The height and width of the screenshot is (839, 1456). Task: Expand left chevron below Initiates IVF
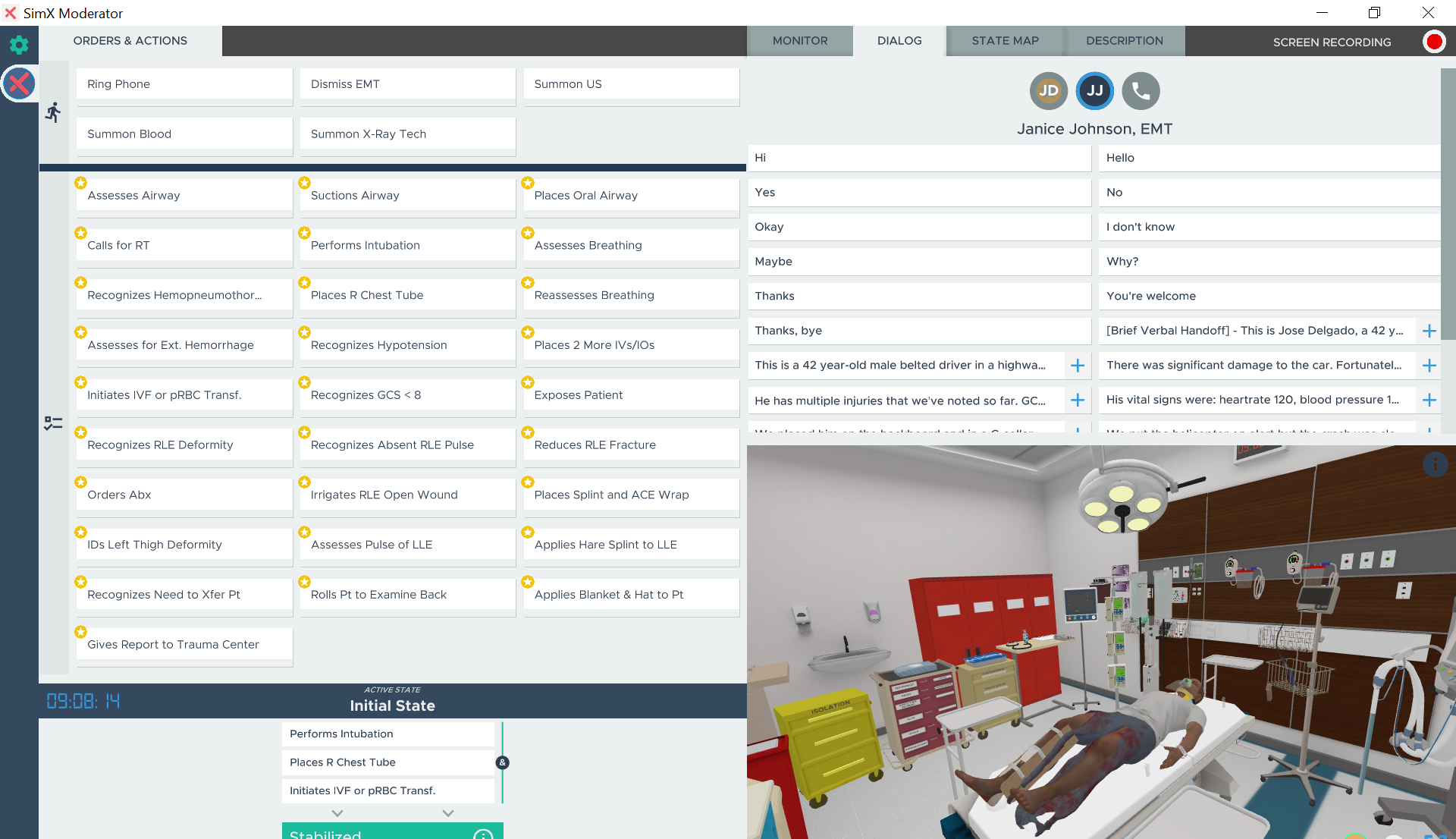click(x=337, y=813)
